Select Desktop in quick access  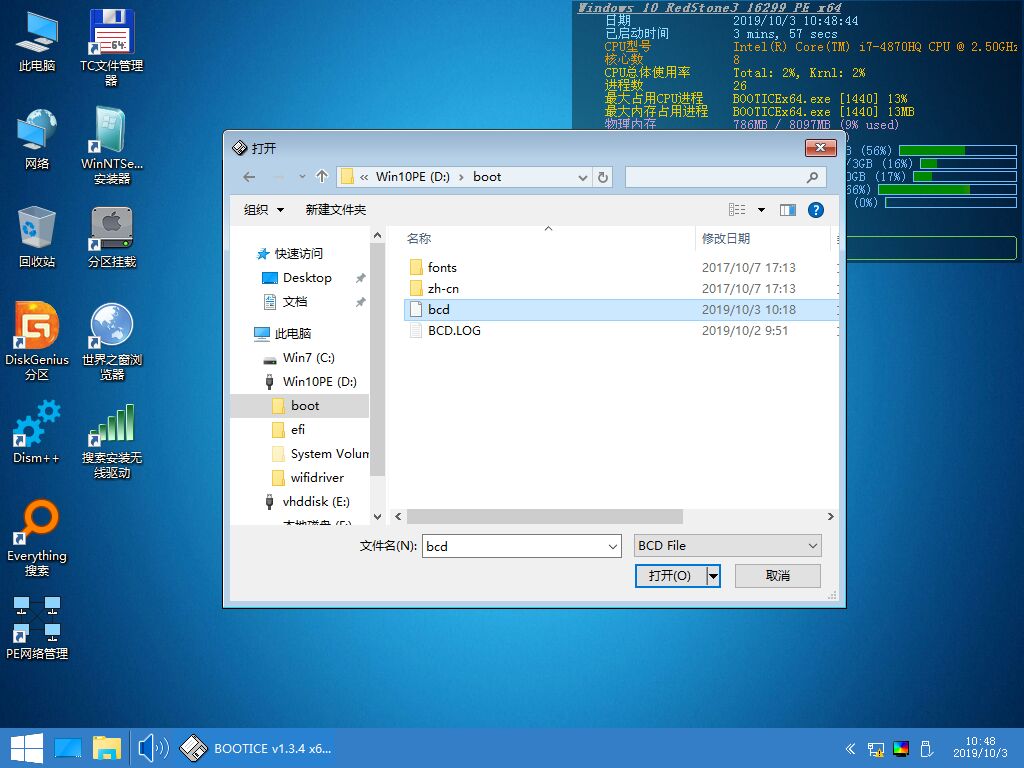click(x=307, y=278)
